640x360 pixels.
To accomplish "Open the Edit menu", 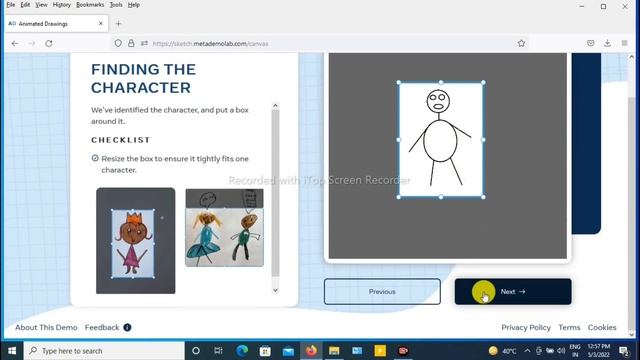I will pos(25,5).
